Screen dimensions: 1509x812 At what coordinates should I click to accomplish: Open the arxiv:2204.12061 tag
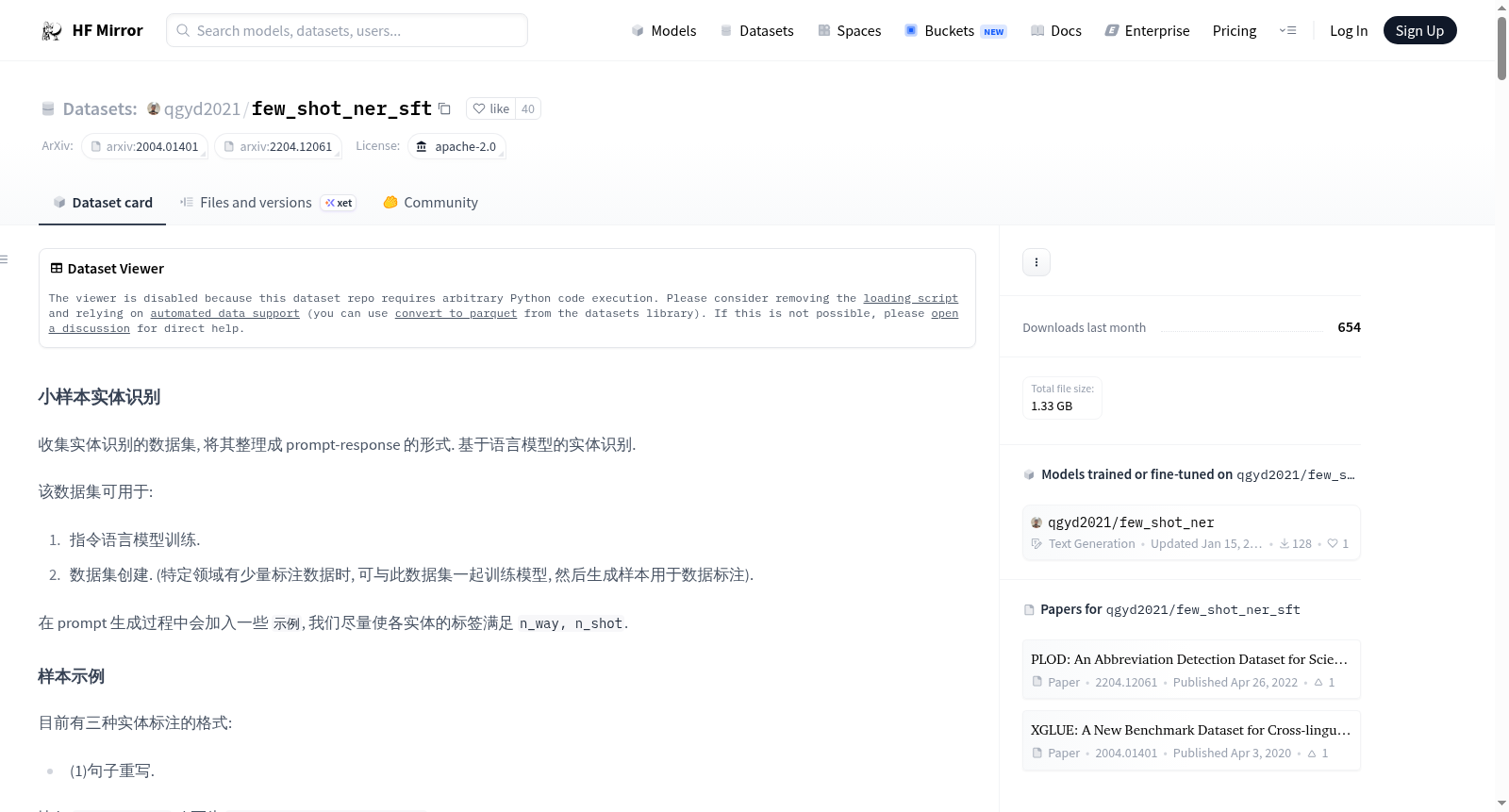[x=278, y=146]
